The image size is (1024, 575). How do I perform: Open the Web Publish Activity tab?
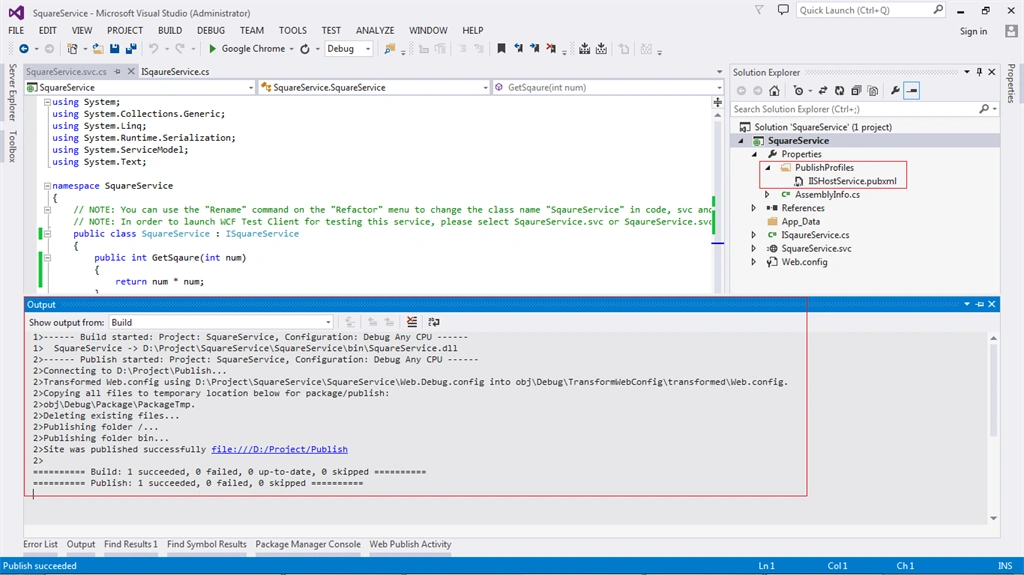pos(410,544)
